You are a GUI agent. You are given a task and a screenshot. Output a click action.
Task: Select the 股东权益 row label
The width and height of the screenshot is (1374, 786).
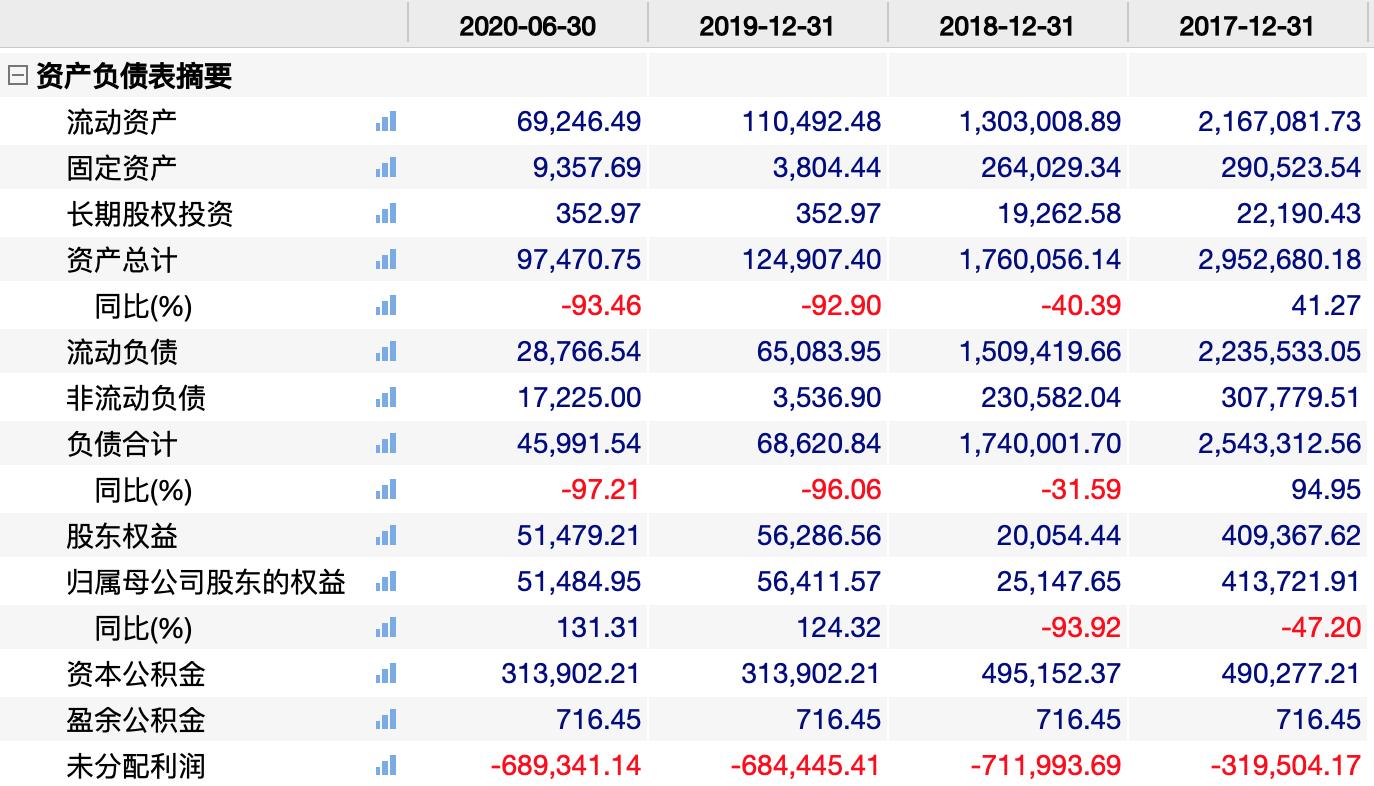(122, 536)
